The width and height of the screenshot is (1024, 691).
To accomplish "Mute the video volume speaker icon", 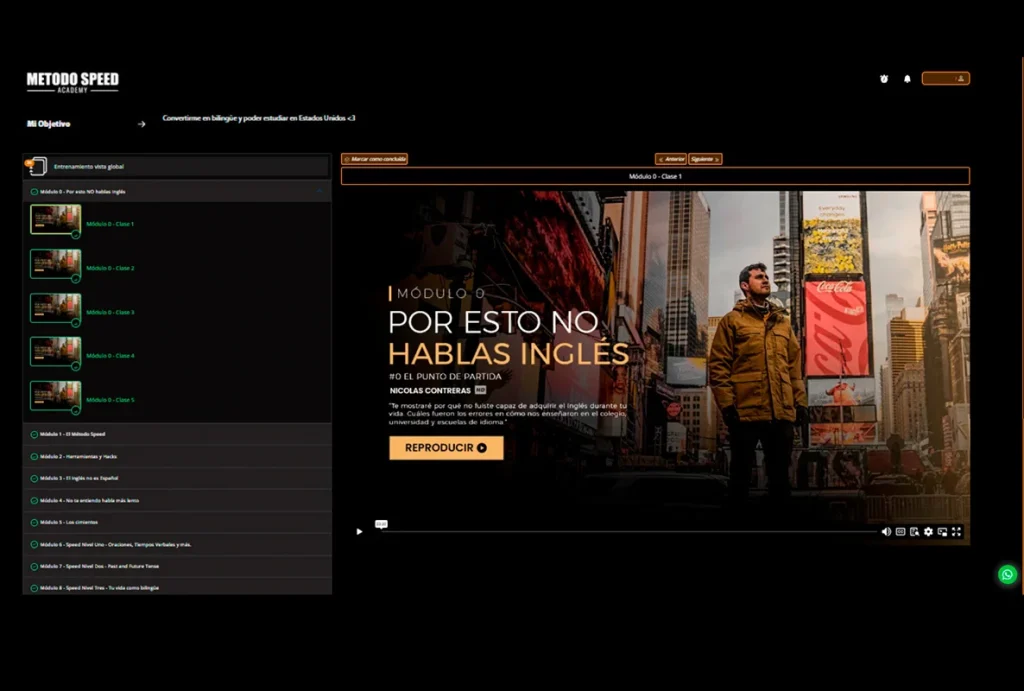I will [x=886, y=532].
